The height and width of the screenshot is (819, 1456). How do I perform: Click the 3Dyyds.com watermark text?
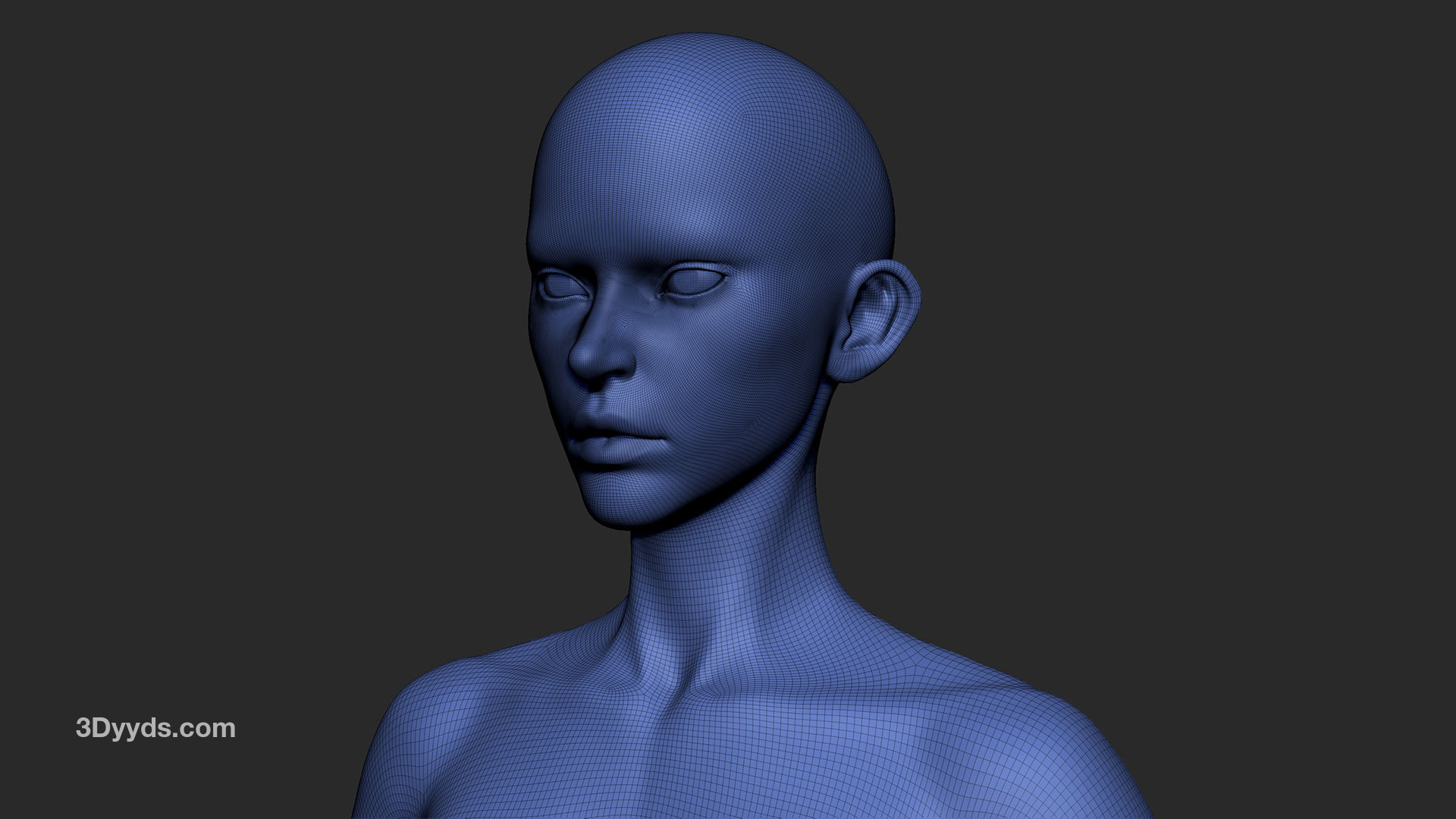click(x=155, y=729)
